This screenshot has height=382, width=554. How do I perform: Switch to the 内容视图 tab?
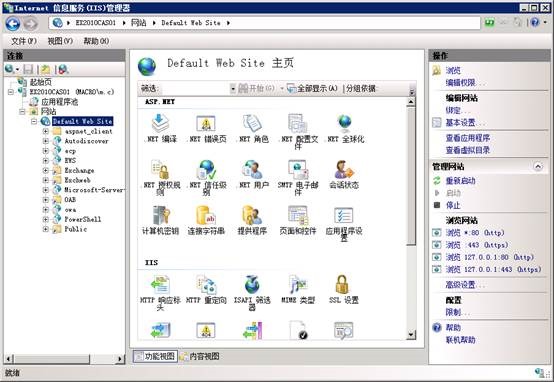[200, 356]
